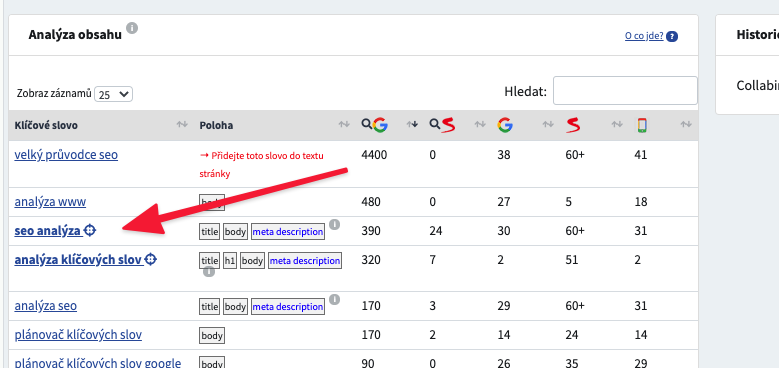Click info icon beside Analýza obsahu heading
This screenshot has width=779, height=368.
click(132, 28)
